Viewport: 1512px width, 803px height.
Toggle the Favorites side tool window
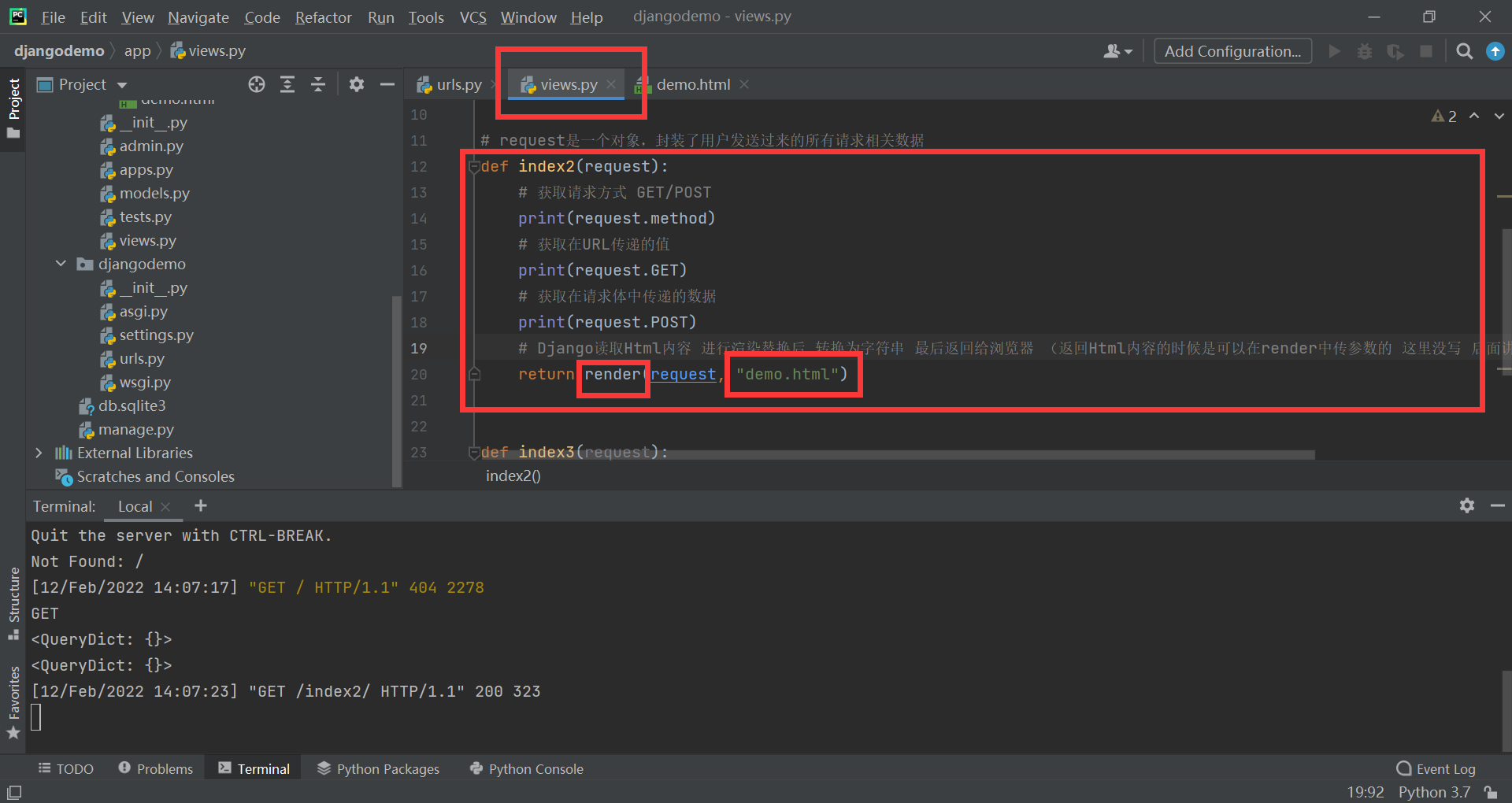pos(13,702)
